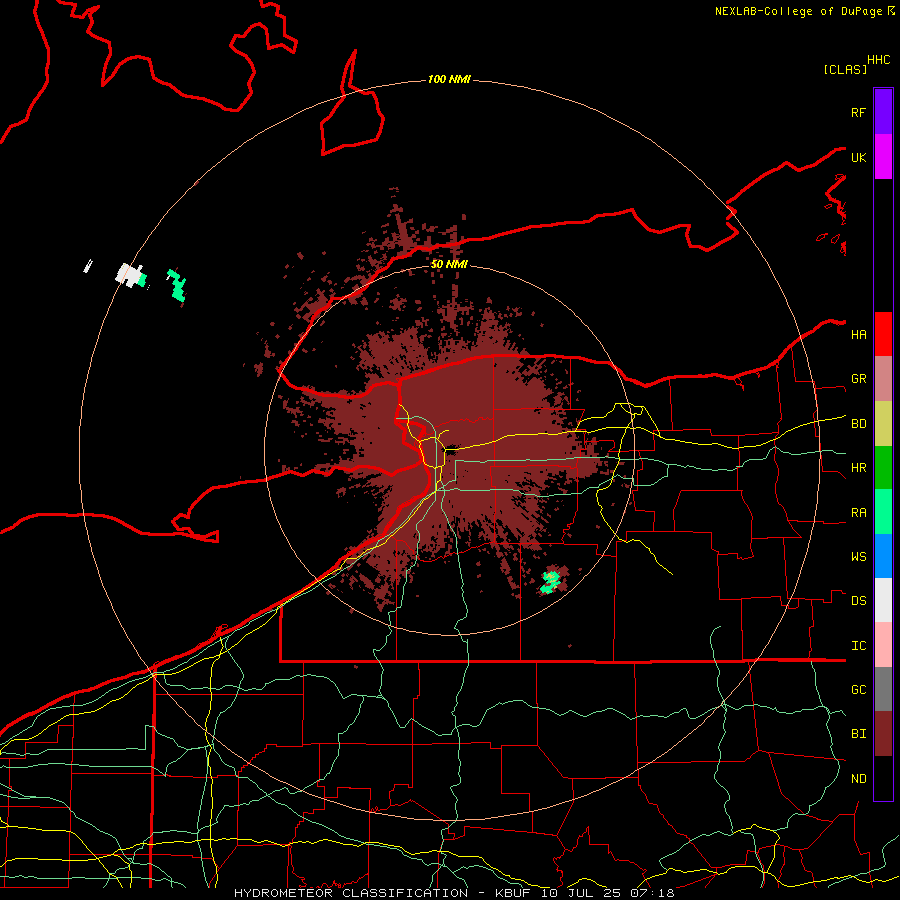Click the GC gray legend swatch
This screenshot has width=900, height=900.
883,689
